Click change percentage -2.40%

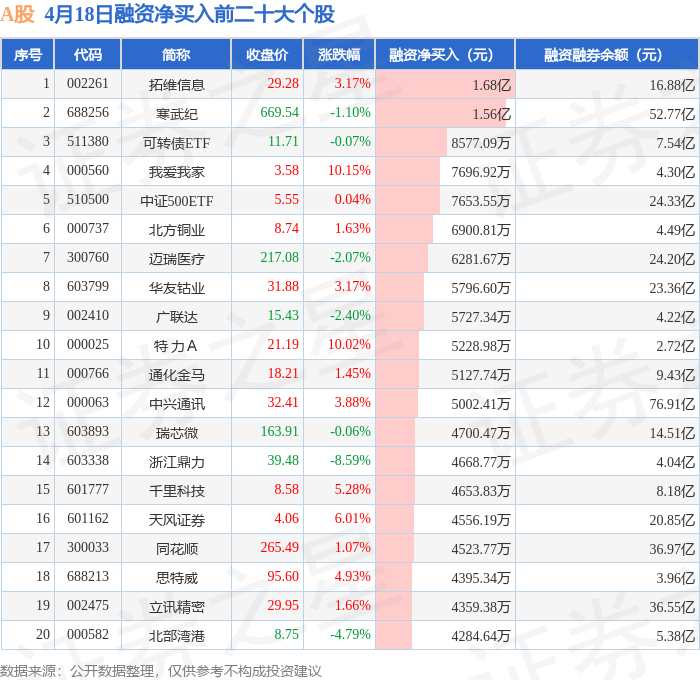350,315
